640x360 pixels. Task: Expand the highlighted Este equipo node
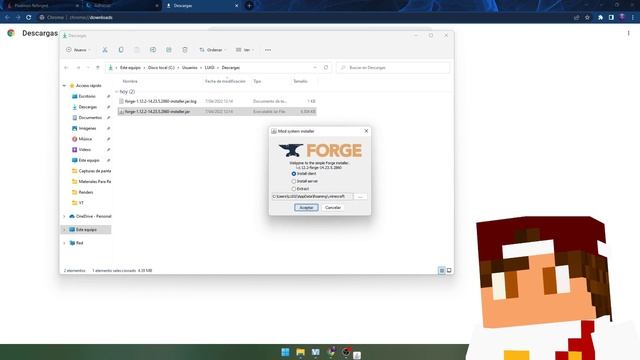pyautogui.click(x=64, y=230)
